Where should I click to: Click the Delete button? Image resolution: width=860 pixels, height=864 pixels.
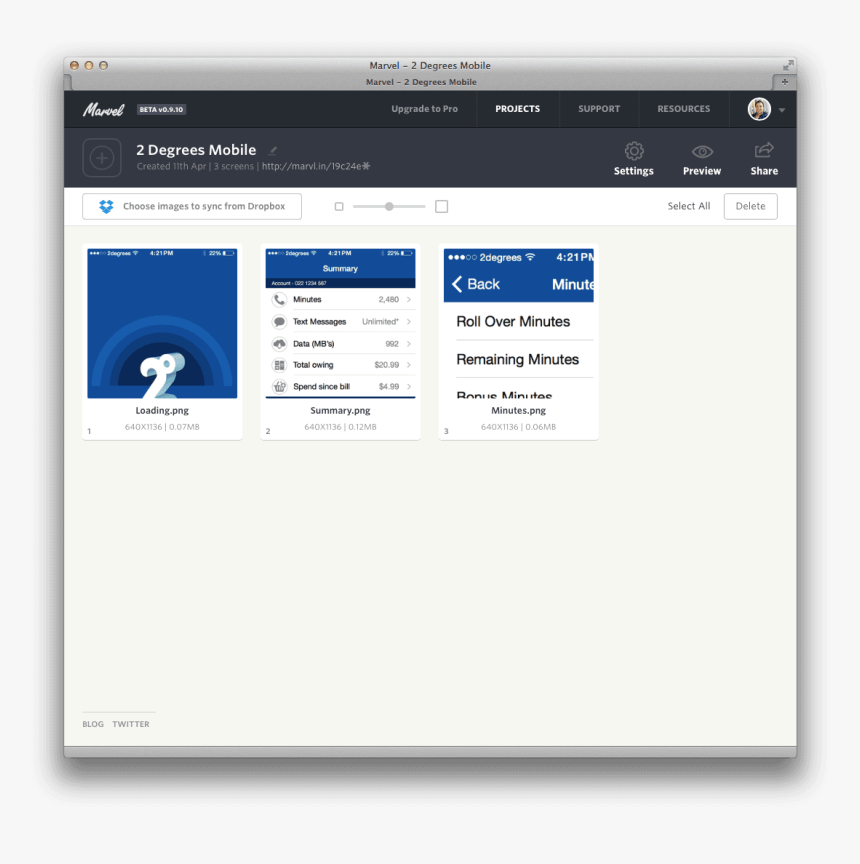[750, 206]
